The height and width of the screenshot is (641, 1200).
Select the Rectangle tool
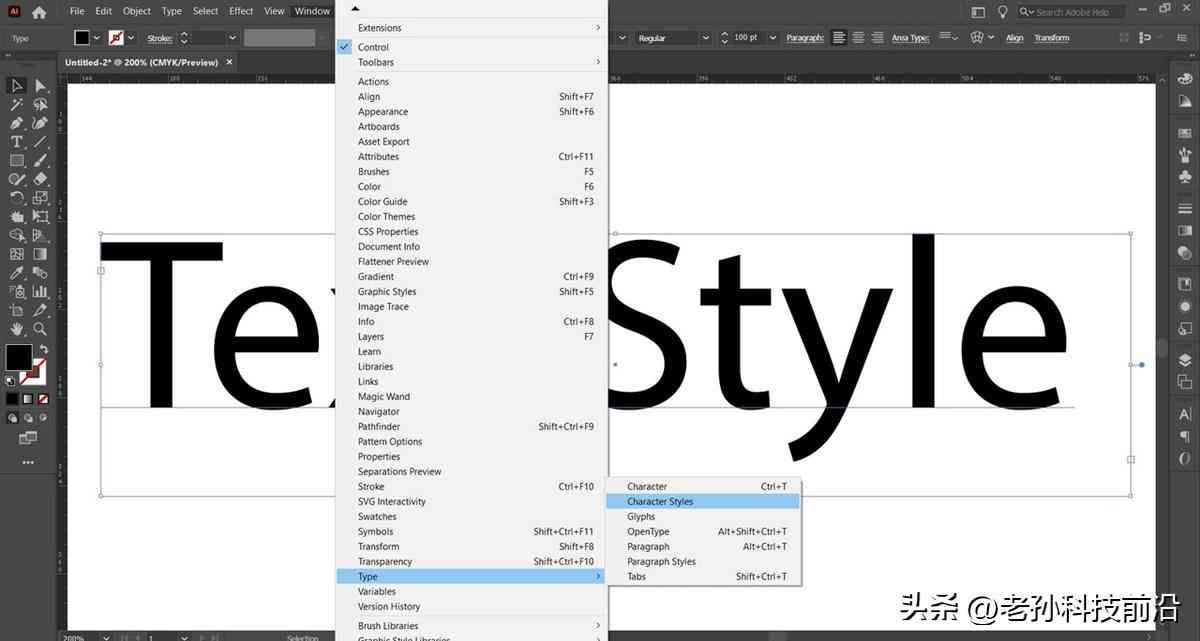[17, 160]
